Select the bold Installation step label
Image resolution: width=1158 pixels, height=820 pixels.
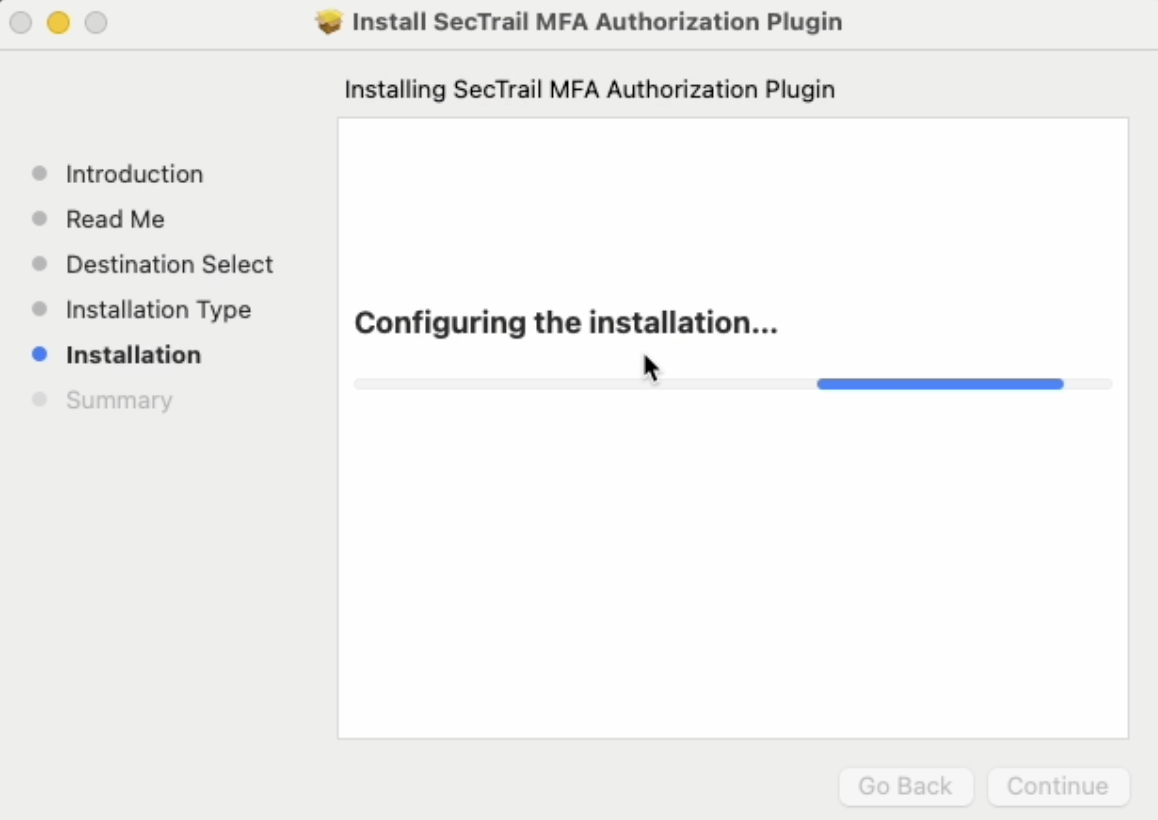coord(134,355)
